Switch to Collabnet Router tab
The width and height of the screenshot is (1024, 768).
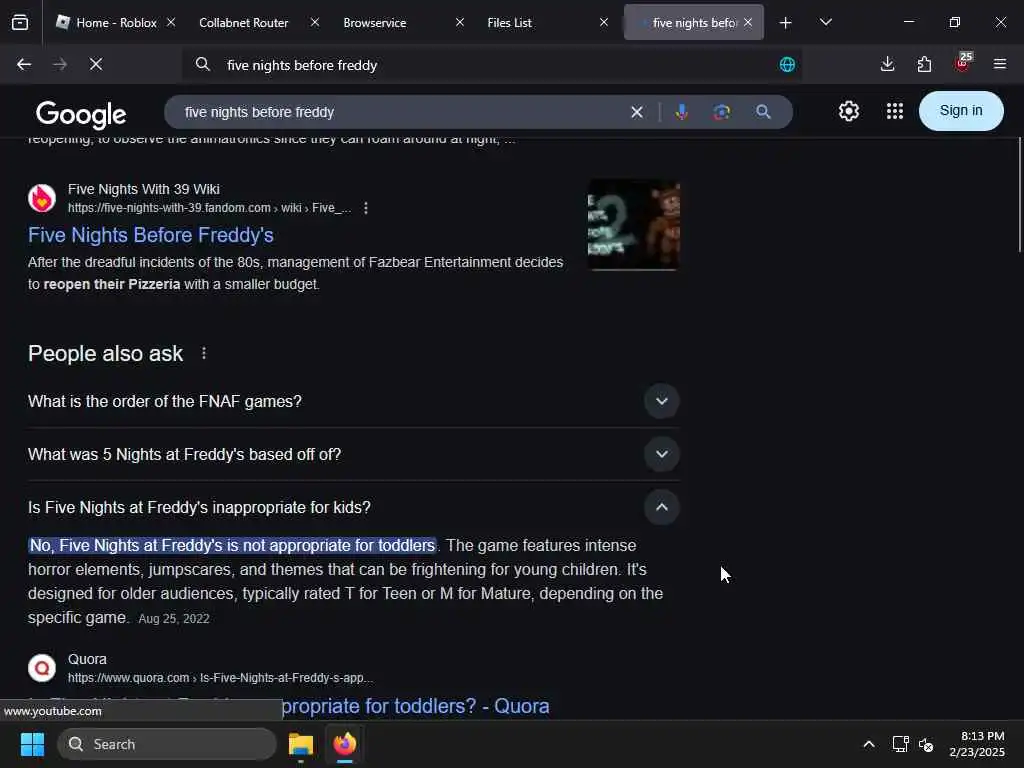pos(244,23)
